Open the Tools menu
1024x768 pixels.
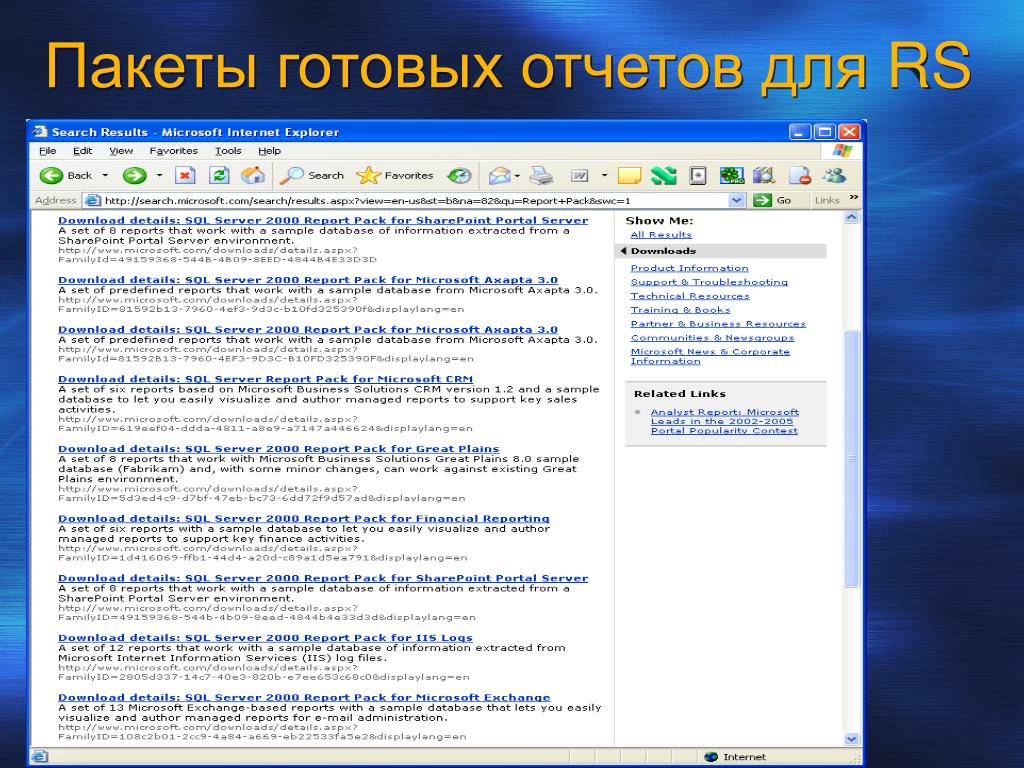pyautogui.click(x=229, y=151)
